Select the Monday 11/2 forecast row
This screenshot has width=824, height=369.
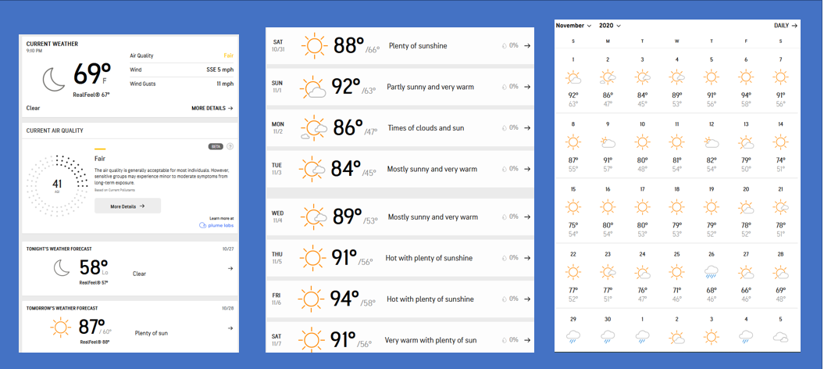pos(400,128)
